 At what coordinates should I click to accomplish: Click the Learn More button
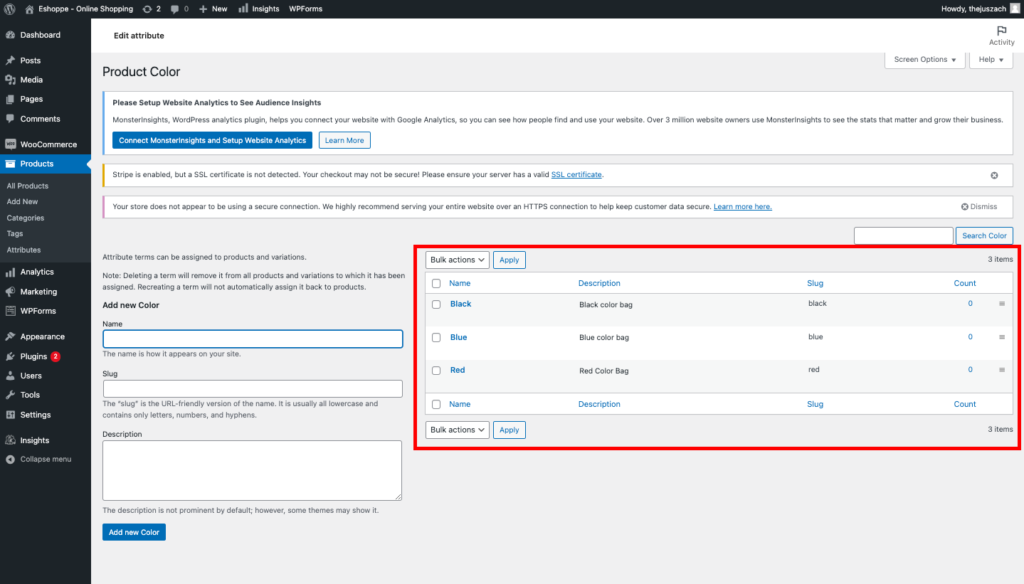click(344, 140)
